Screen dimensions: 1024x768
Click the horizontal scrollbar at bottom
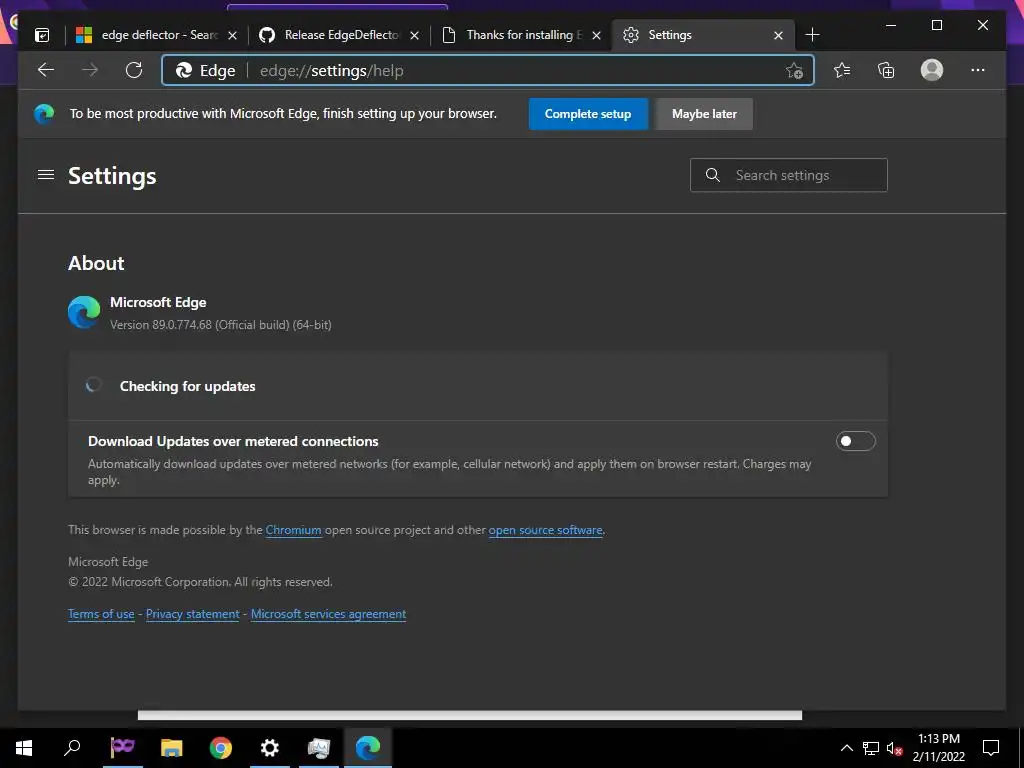(x=470, y=715)
